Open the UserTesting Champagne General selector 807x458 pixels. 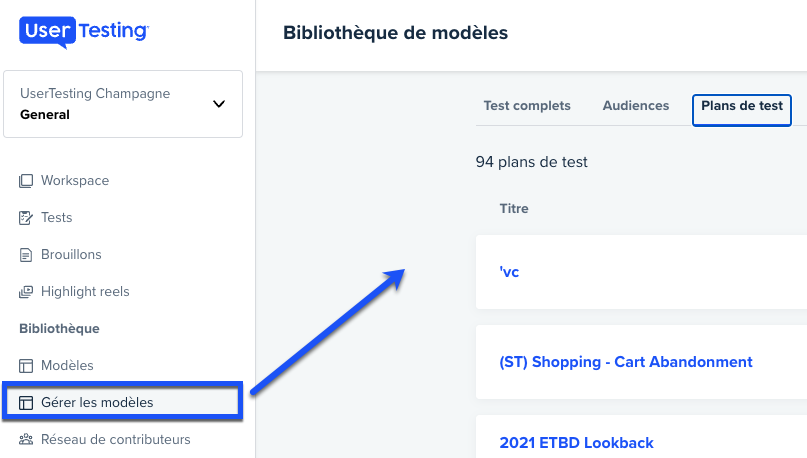coord(123,104)
